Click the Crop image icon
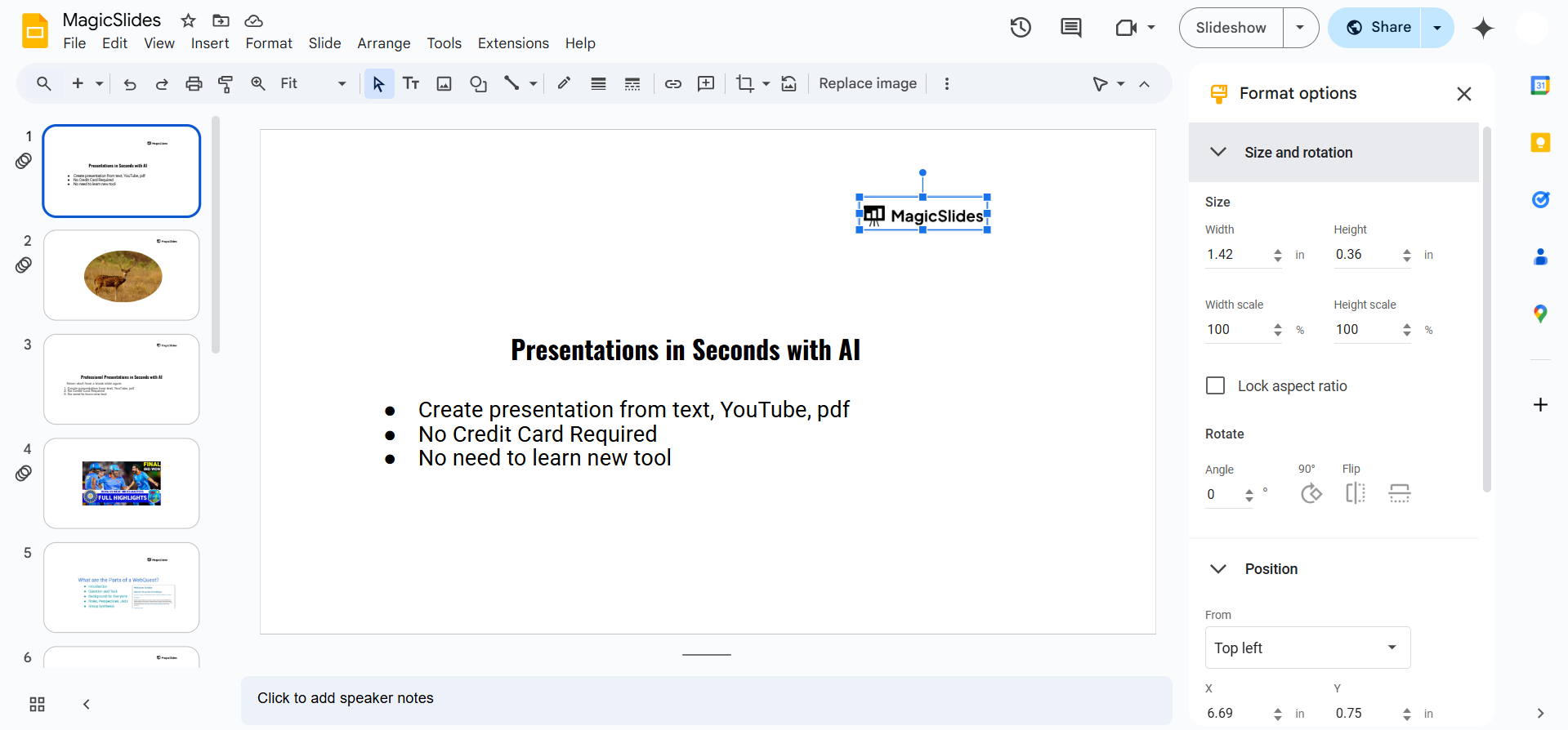This screenshot has height=730, width=1568. [x=744, y=83]
